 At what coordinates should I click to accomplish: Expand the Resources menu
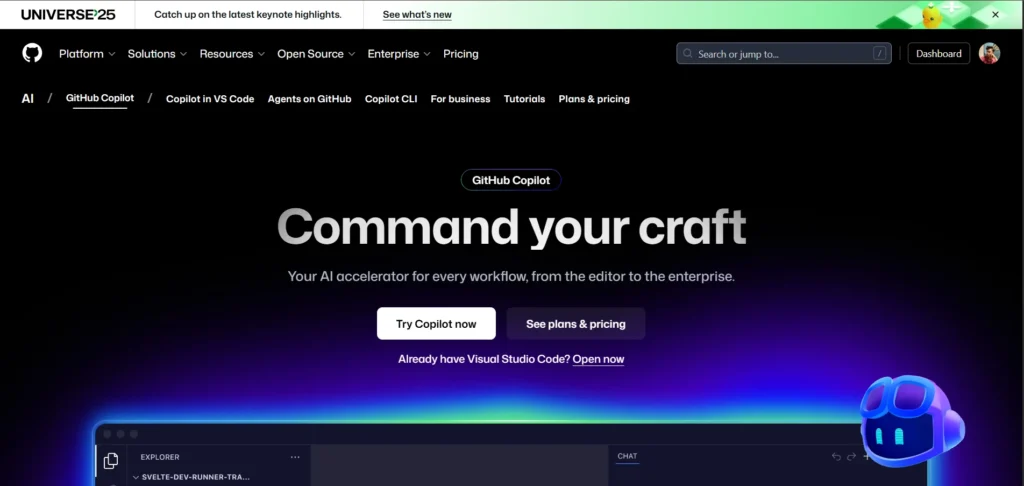tap(232, 54)
